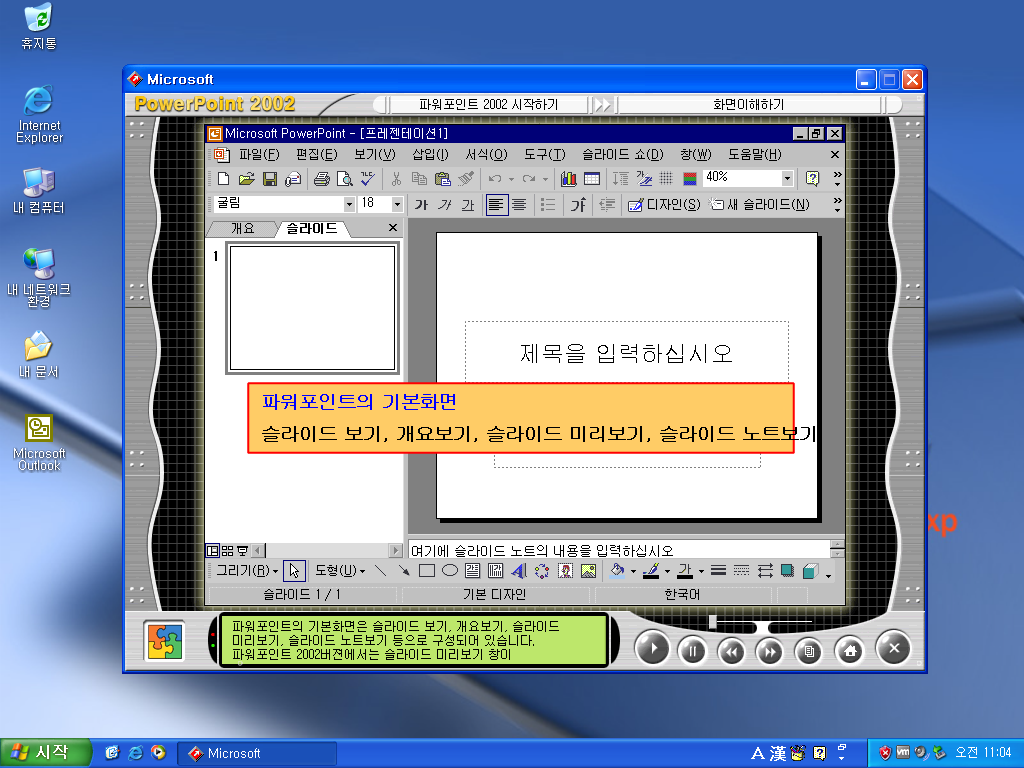This screenshot has width=1024, height=768.
Task: Click the New document icon in toolbar
Action: (223, 178)
